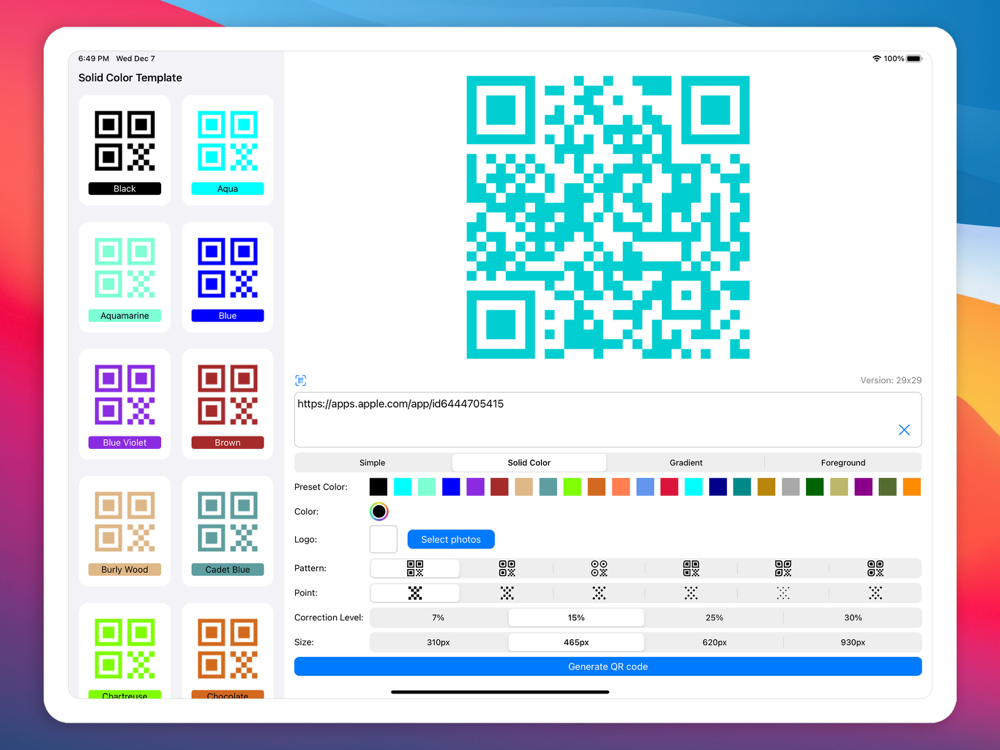Pick the black preset color swatch
1000x750 pixels.
378,487
